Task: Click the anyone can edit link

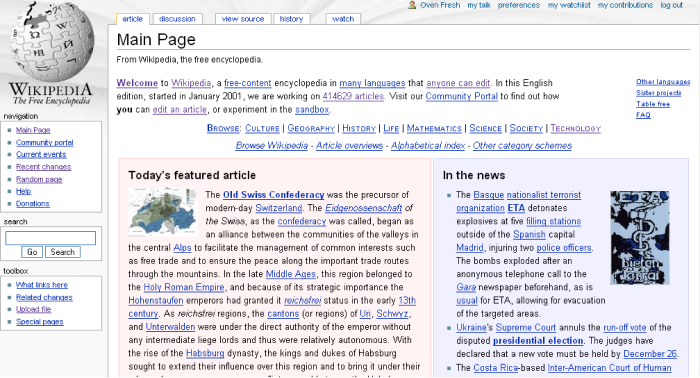Action: coord(458,83)
